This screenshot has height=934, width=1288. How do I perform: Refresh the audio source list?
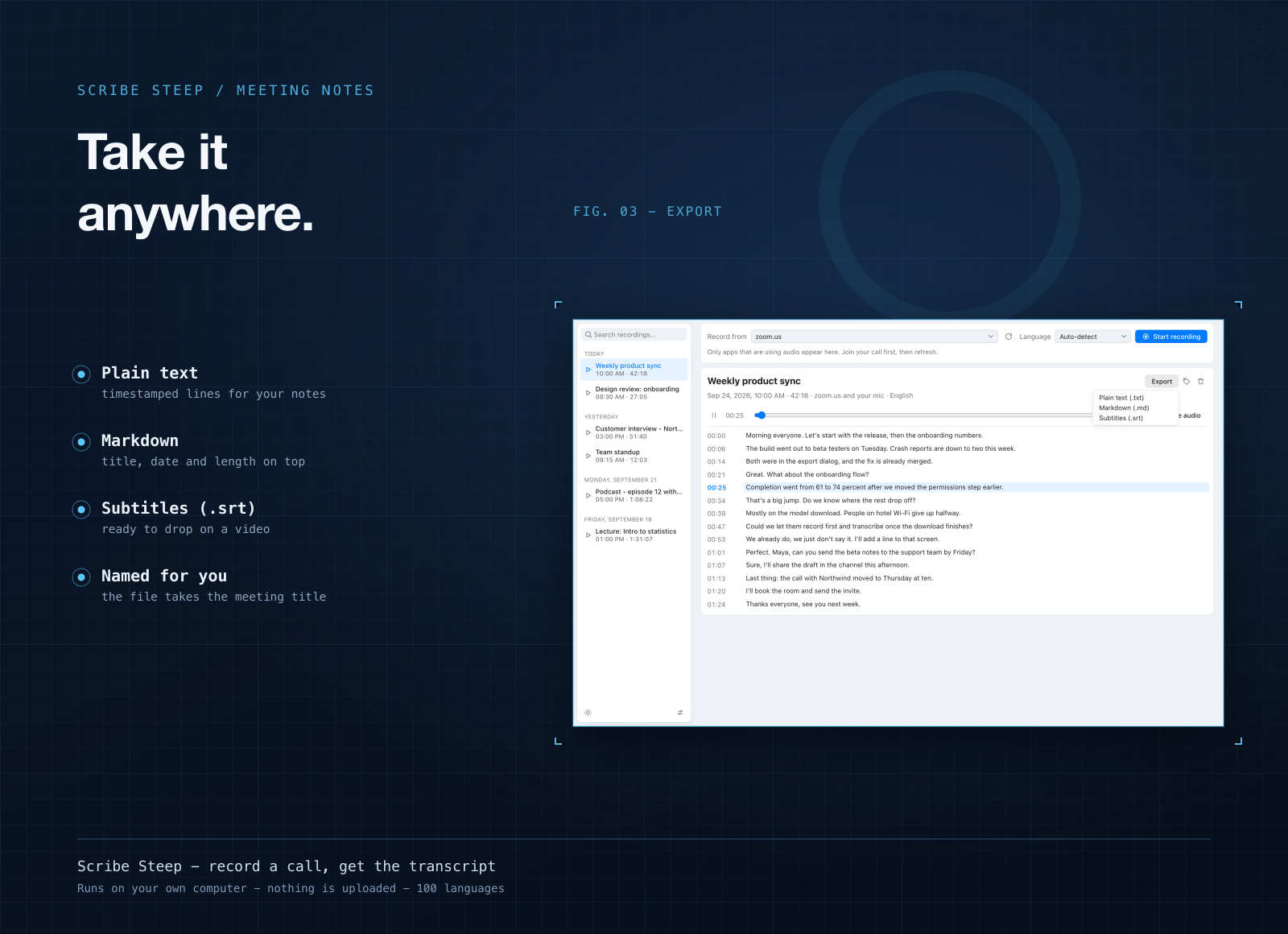pos(1009,337)
